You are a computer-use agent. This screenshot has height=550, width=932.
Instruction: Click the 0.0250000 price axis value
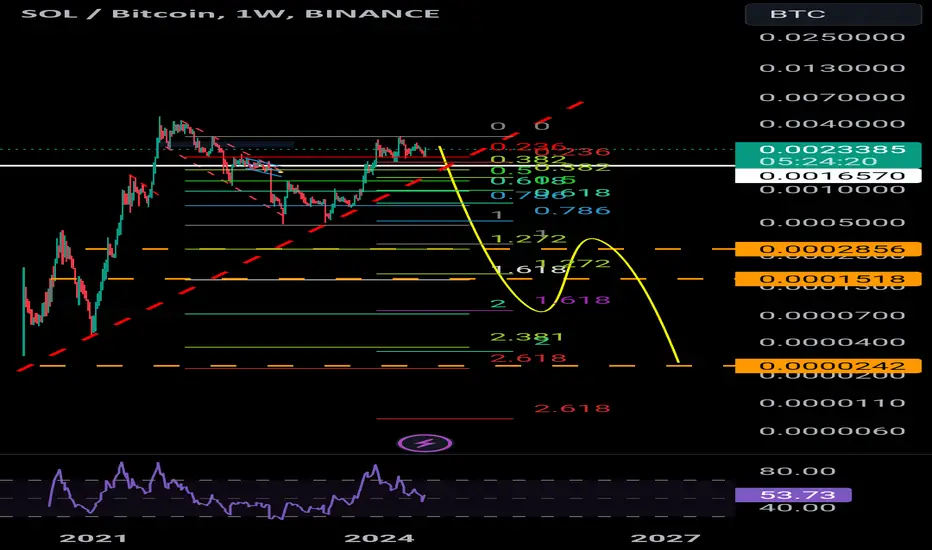tap(832, 37)
